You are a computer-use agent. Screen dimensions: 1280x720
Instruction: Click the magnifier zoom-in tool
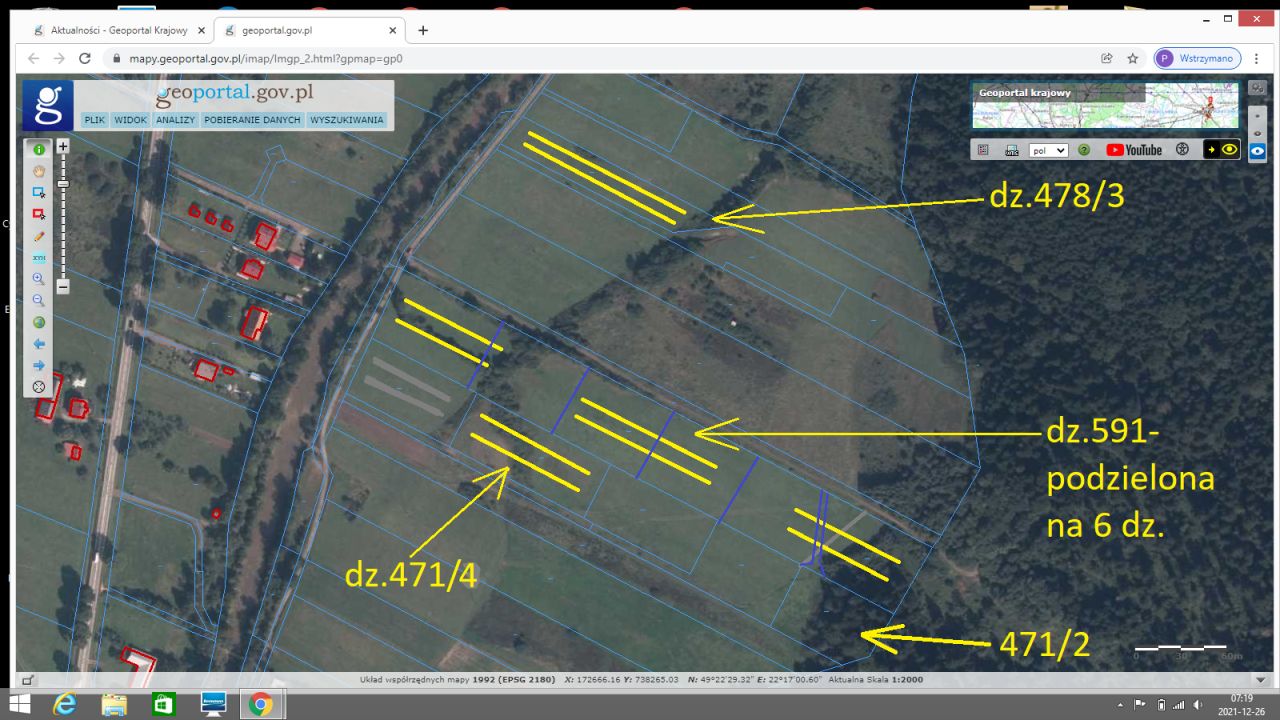[x=39, y=279]
